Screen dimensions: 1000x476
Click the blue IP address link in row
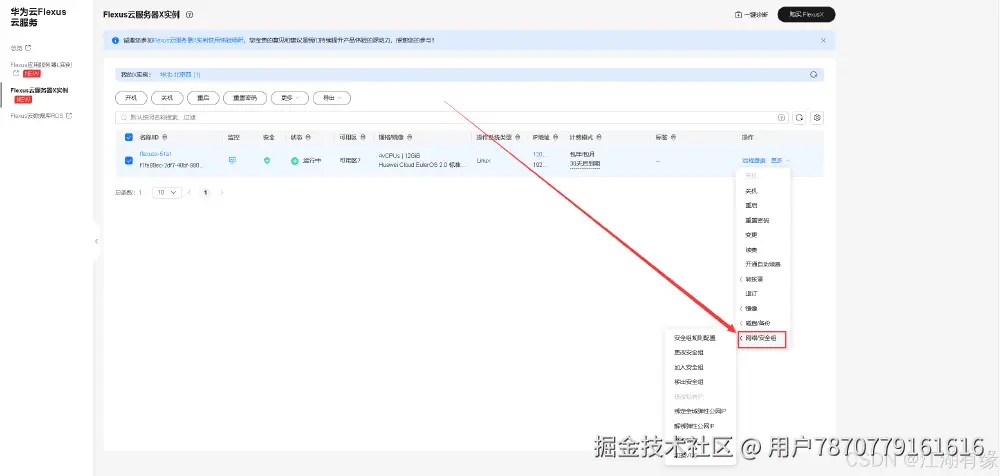[539, 155]
